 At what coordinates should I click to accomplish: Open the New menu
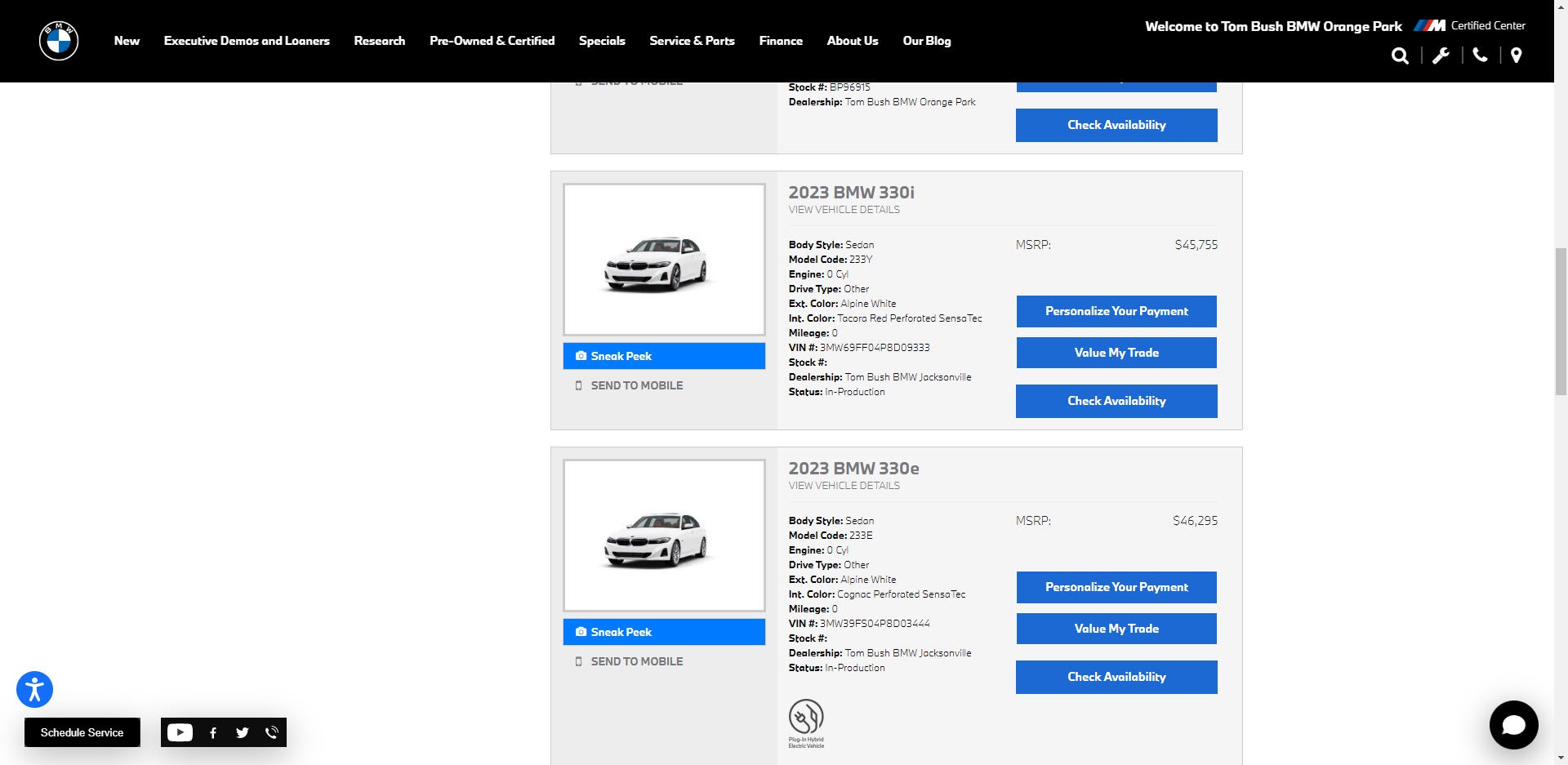[127, 41]
